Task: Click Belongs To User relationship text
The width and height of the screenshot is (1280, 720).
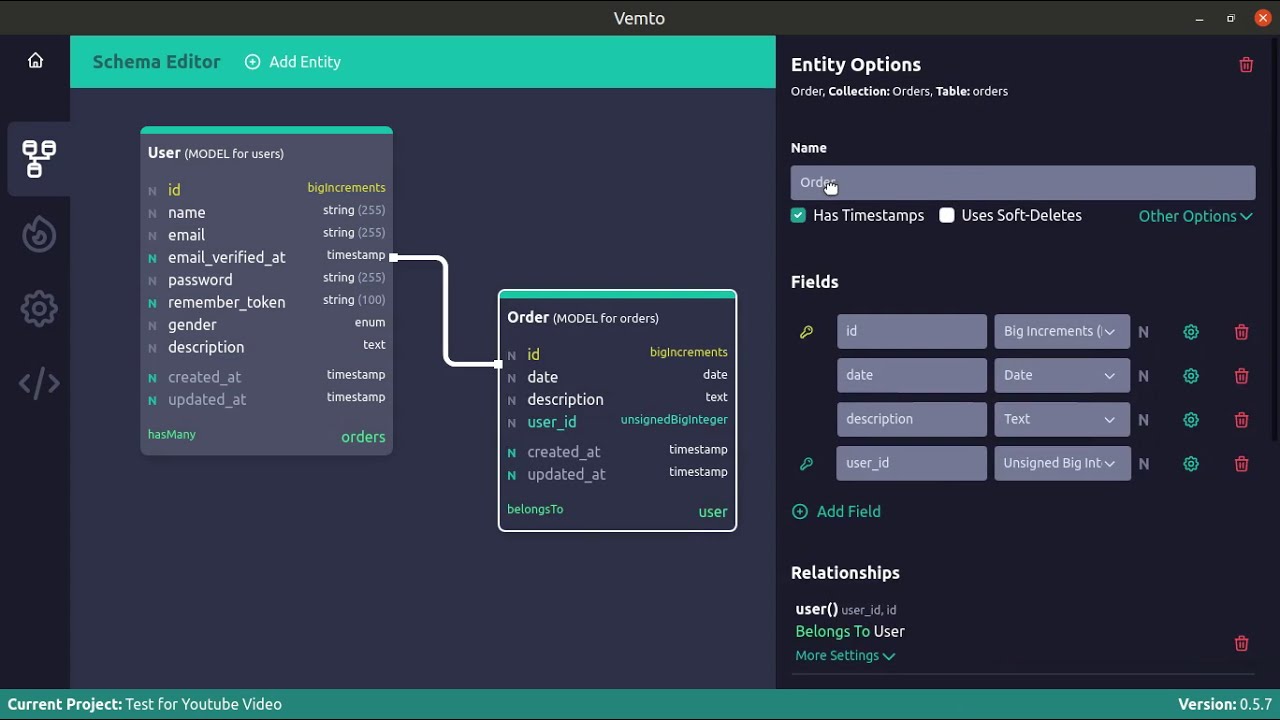Action: tap(850, 632)
